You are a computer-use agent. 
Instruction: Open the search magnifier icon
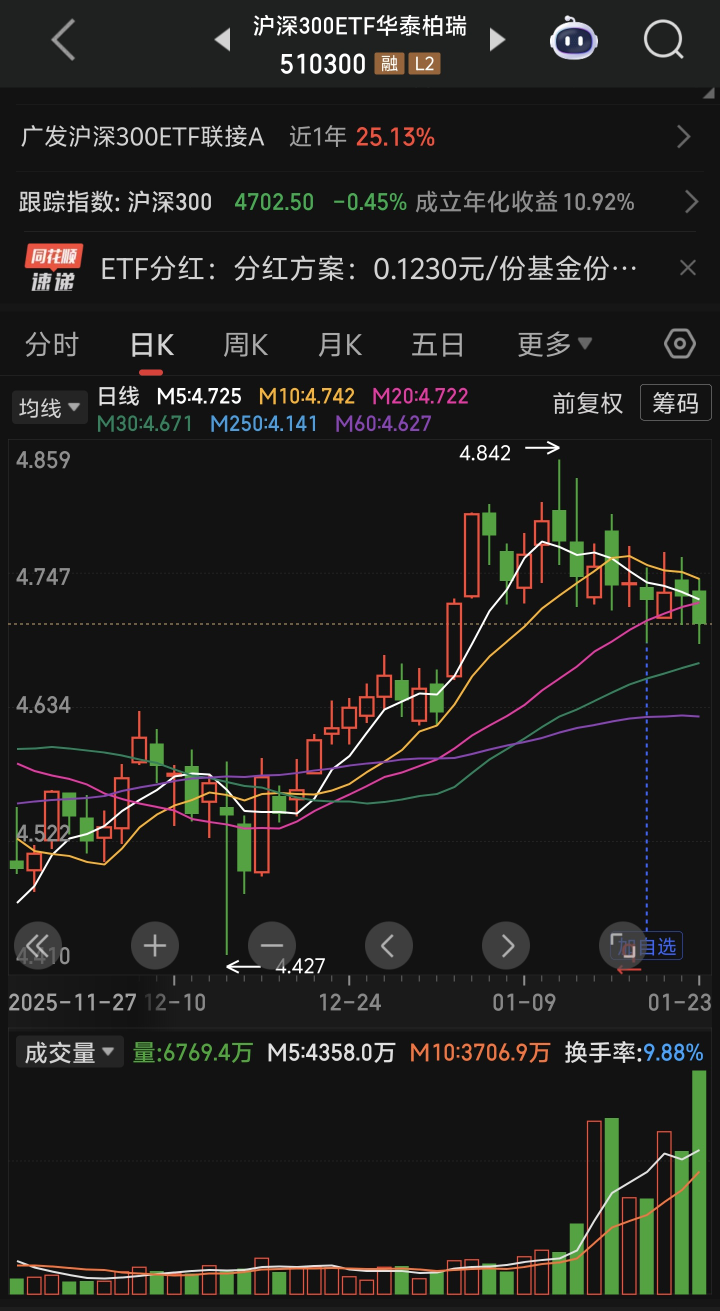[x=663, y=41]
